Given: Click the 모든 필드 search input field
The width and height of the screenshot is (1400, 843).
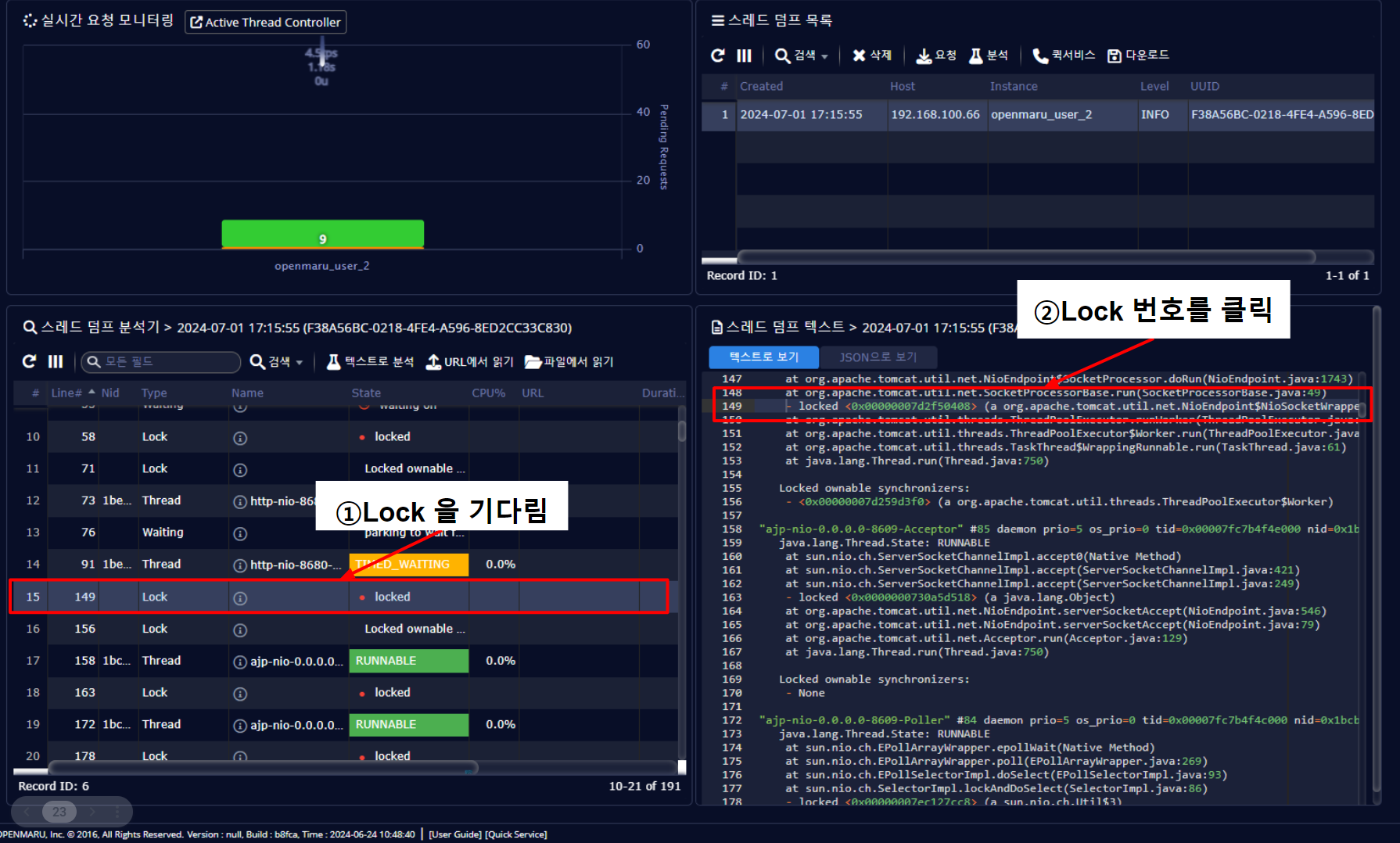Looking at the screenshot, I should 161,361.
